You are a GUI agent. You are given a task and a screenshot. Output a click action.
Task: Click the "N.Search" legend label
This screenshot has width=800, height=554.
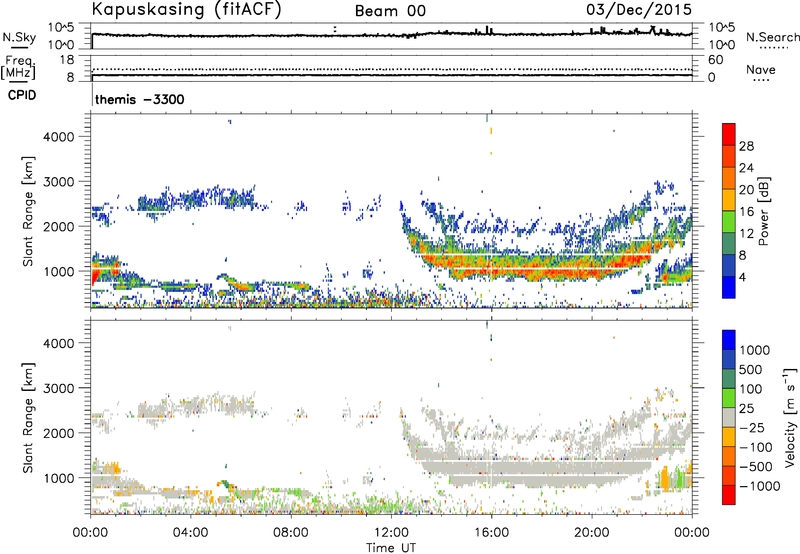[x=772, y=37]
